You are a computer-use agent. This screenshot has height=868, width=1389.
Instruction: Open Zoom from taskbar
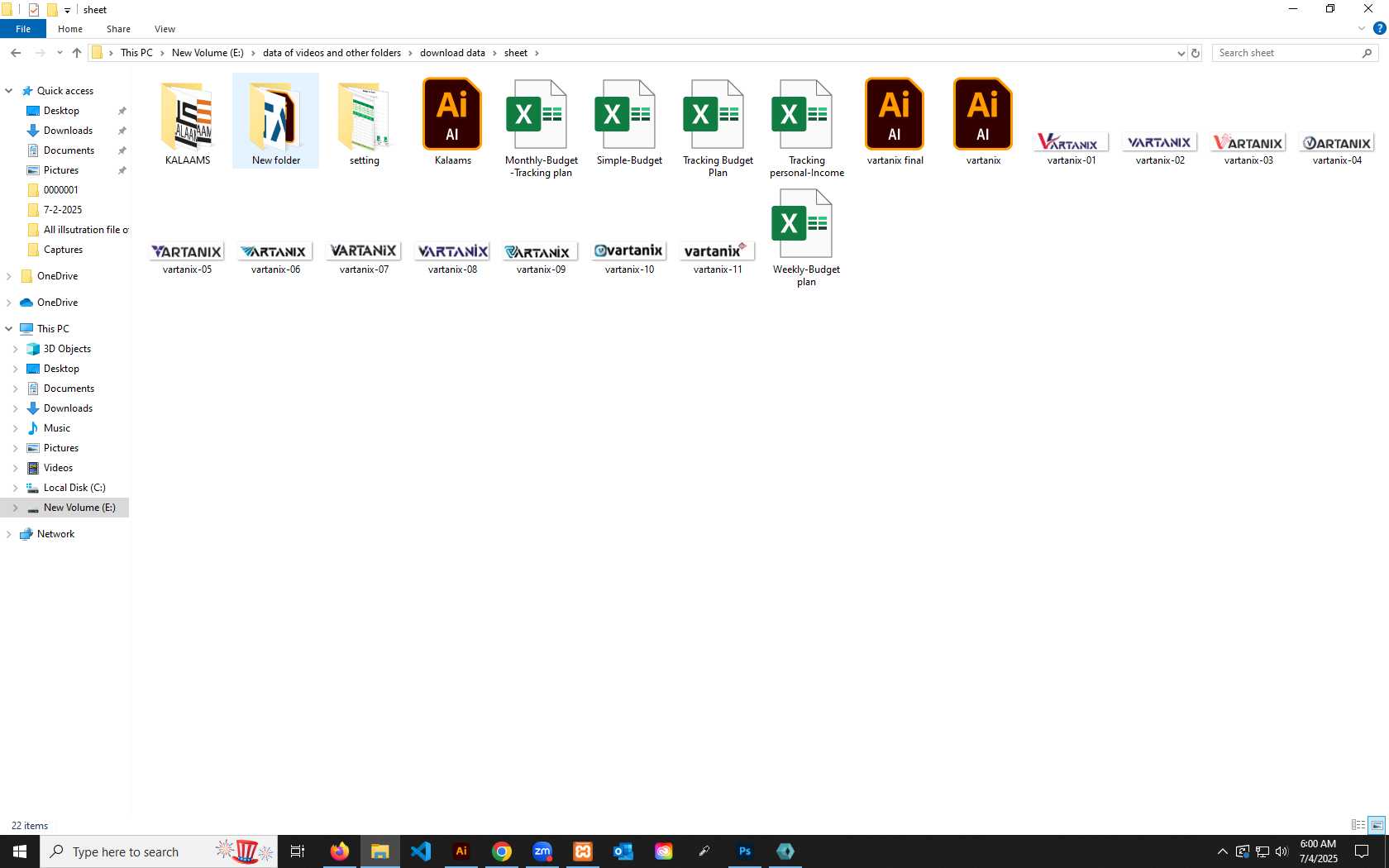[x=542, y=851]
